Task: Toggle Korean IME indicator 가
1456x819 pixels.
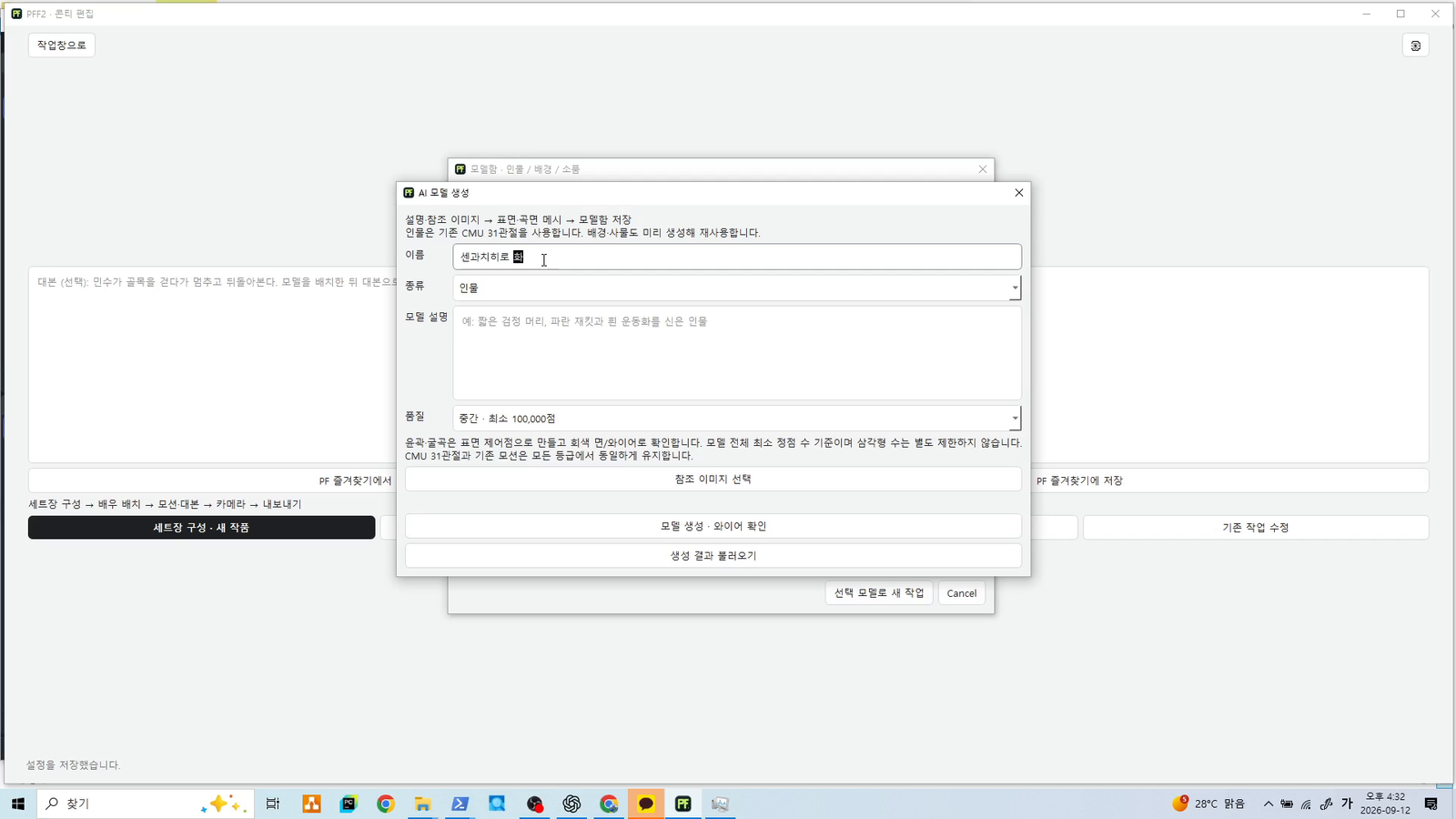Action: pyautogui.click(x=1347, y=804)
